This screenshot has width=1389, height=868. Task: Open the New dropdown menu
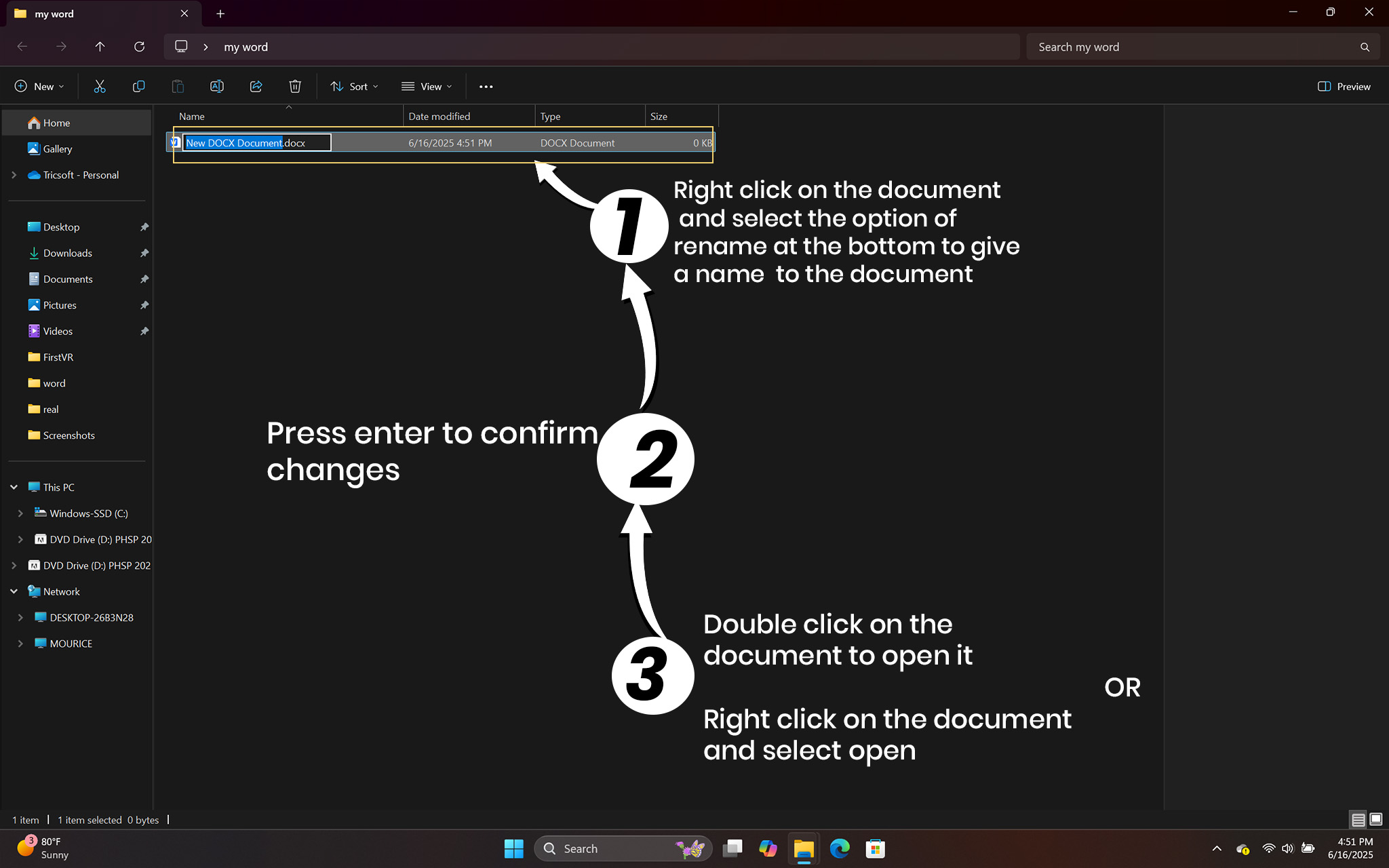[40, 86]
